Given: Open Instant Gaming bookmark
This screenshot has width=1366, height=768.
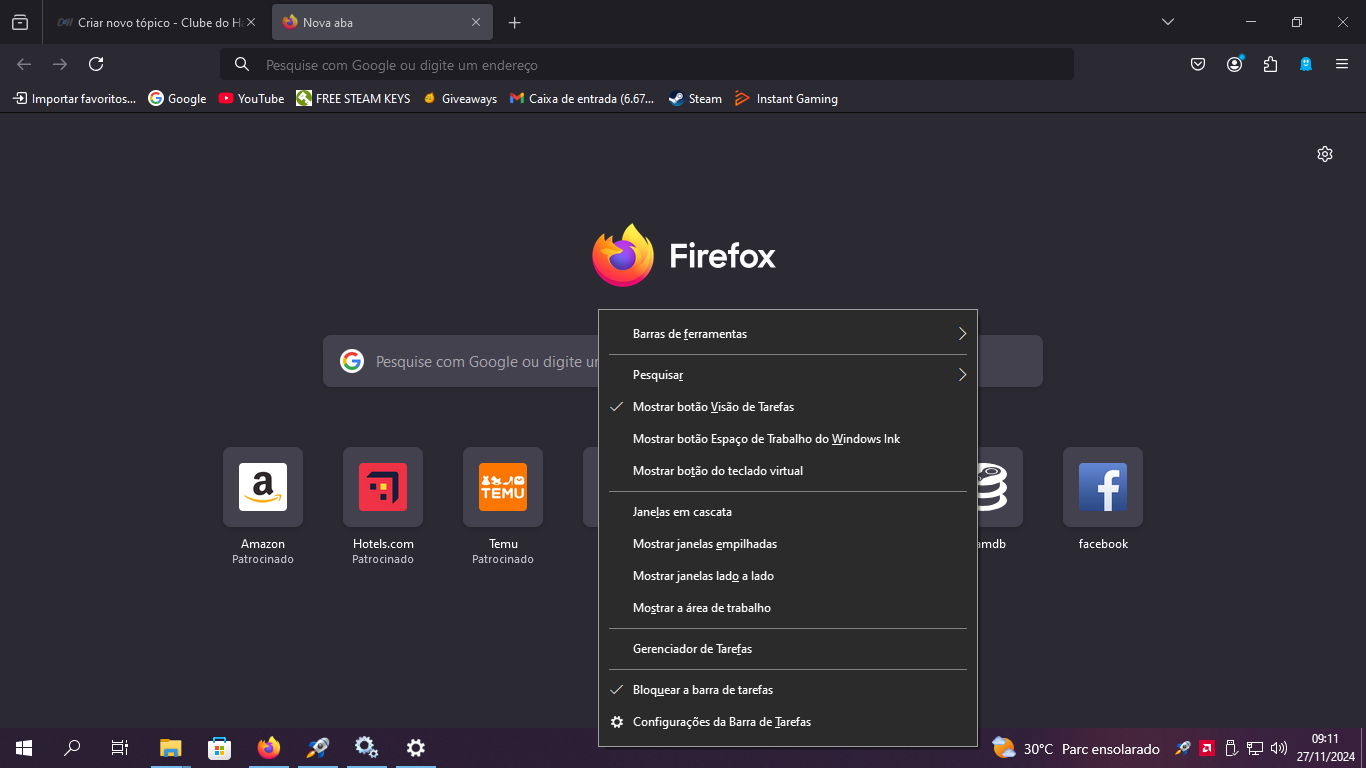Looking at the screenshot, I should click(786, 98).
